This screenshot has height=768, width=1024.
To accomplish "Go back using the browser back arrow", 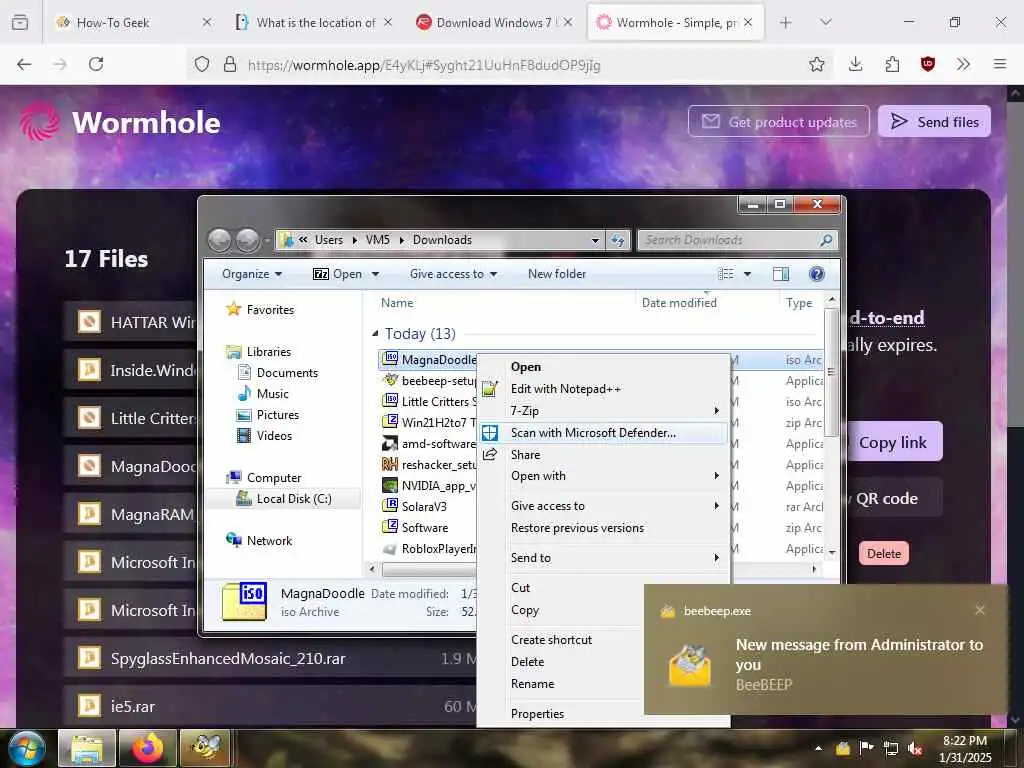I will [24, 64].
